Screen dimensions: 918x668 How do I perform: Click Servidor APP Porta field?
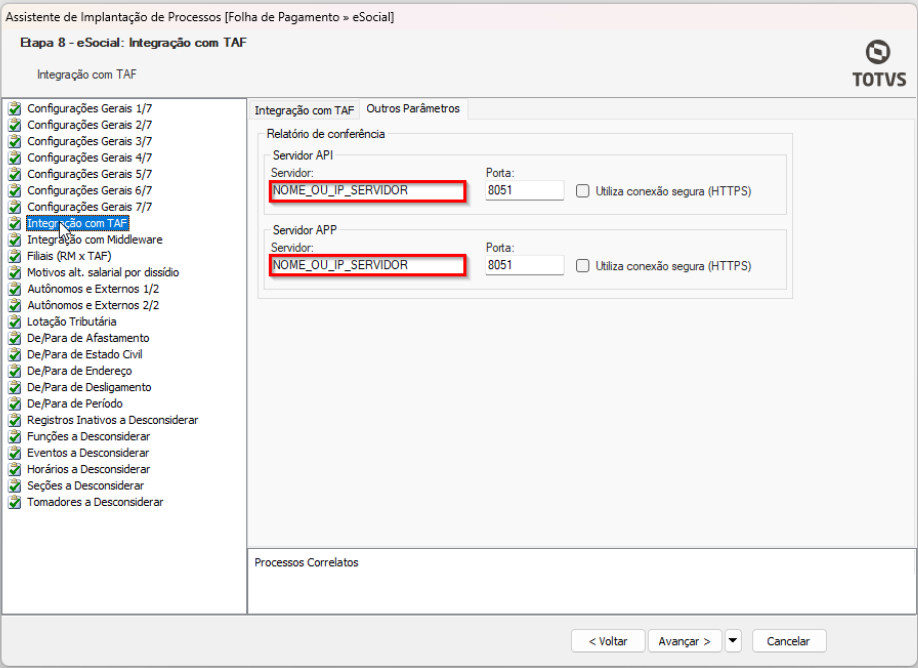[525, 265]
